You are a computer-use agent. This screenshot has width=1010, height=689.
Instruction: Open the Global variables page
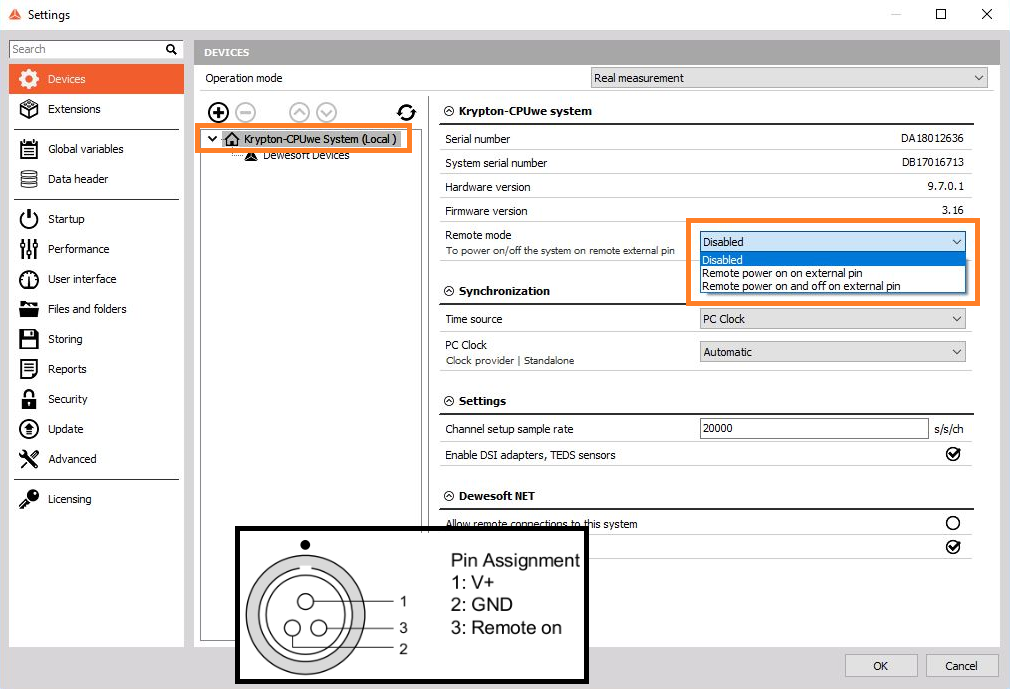[x=97, y=149]
